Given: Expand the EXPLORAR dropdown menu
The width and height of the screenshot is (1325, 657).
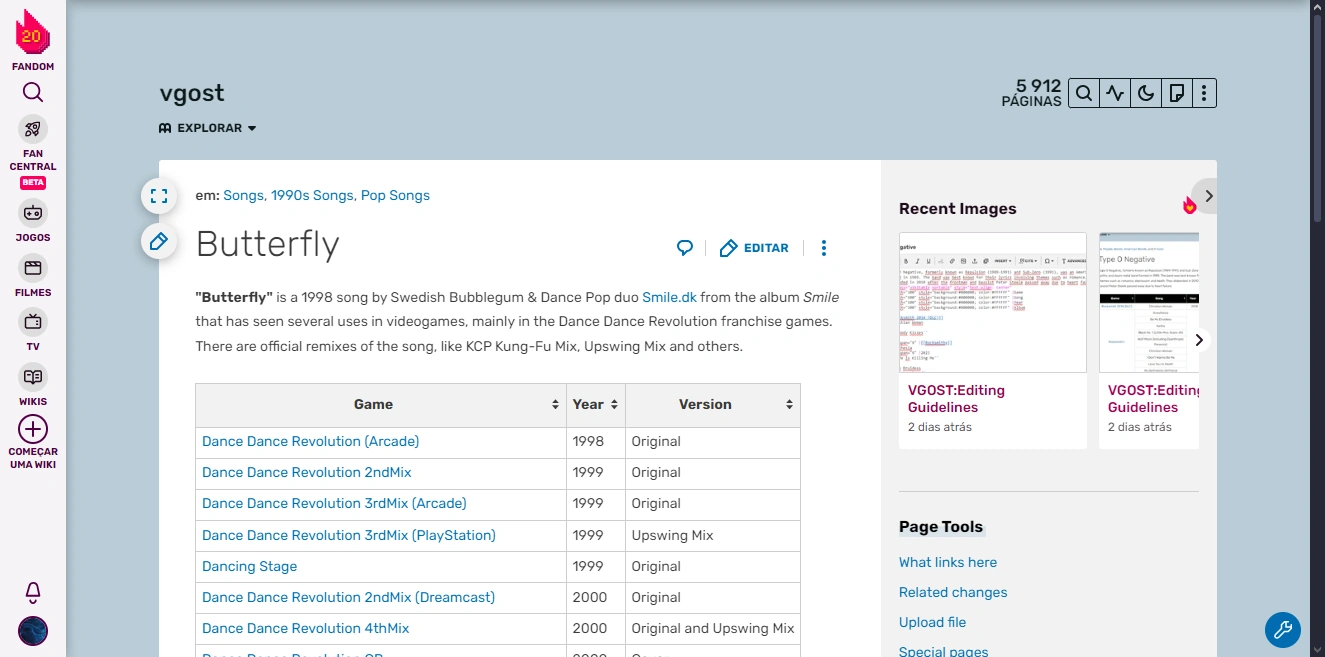Looking at the screenshot, I should click(208, 128).
